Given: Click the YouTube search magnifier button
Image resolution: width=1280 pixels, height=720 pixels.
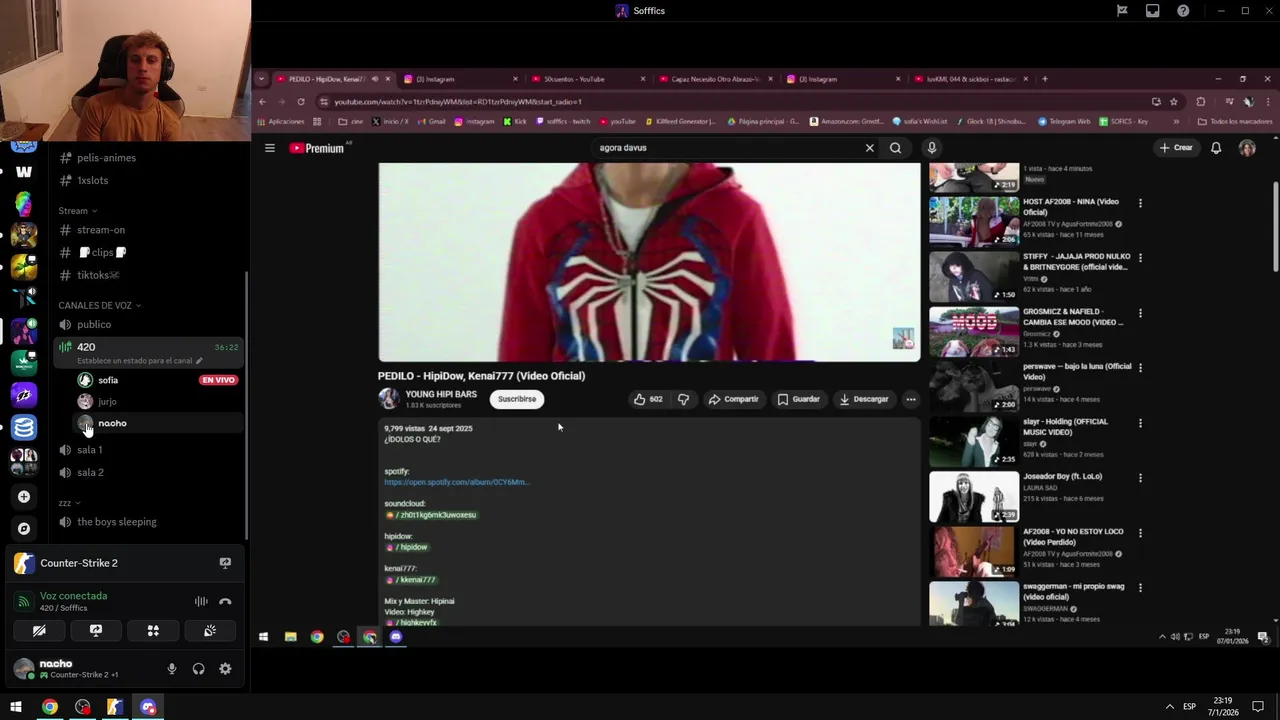Looking at the screenshot, I should tap(895, 148).
